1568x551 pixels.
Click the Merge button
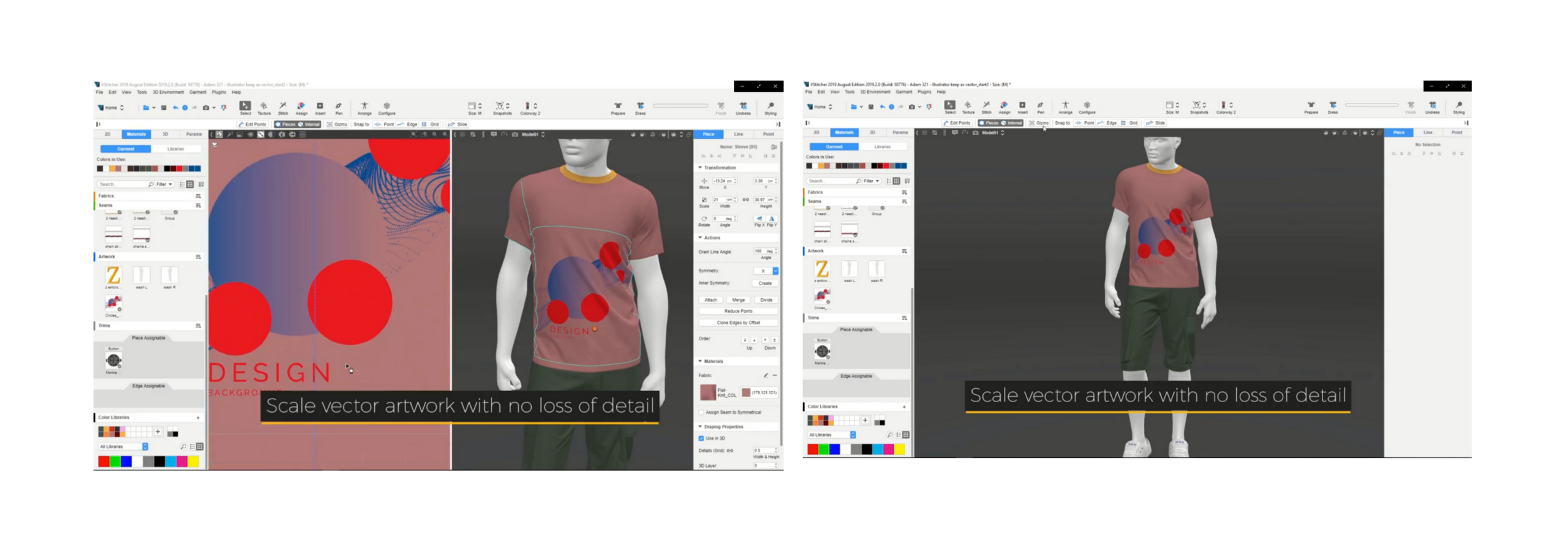click(738, 300)
